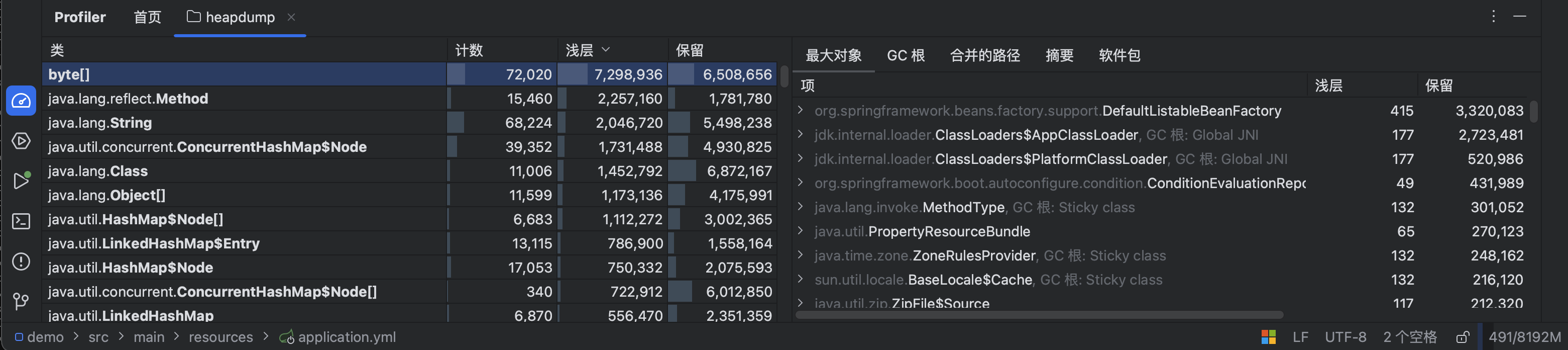This screenshot has width=1568, height=350.
Task: Expand the PropertyResourceBundle tree item
Action: pos(801,231)
